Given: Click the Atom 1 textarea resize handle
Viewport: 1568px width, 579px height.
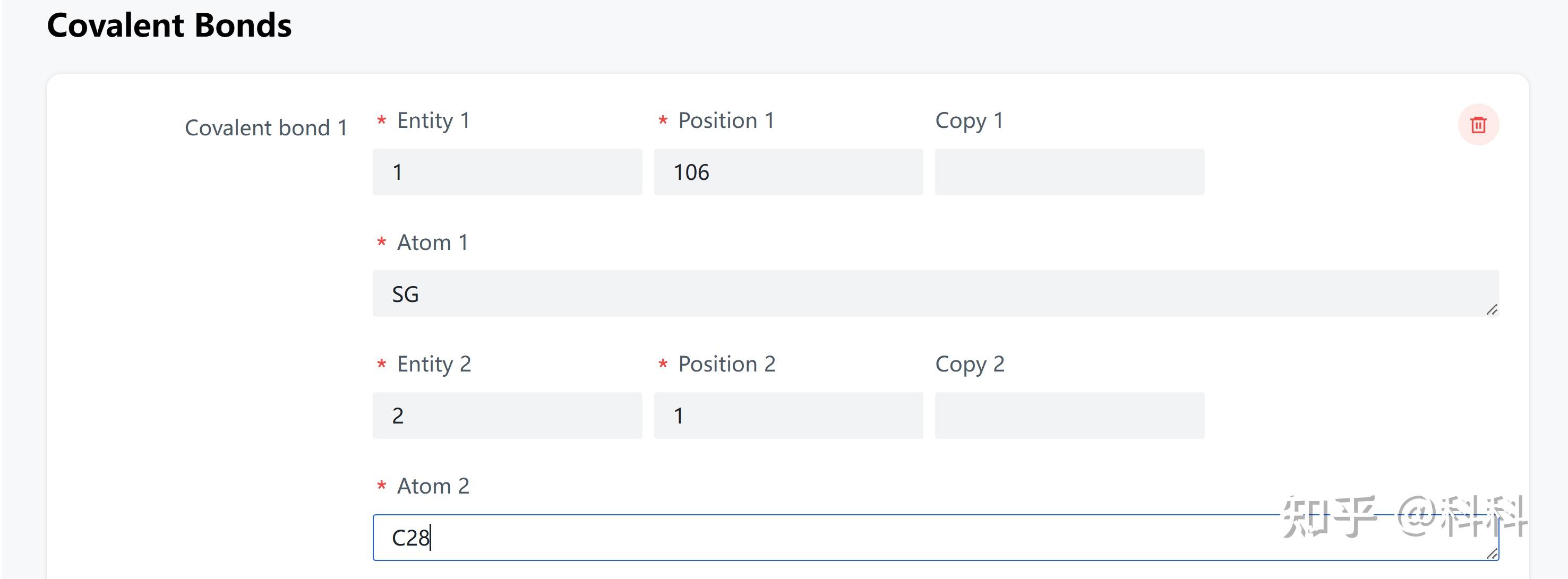Looking at the screenshot, I should 1492,309.
